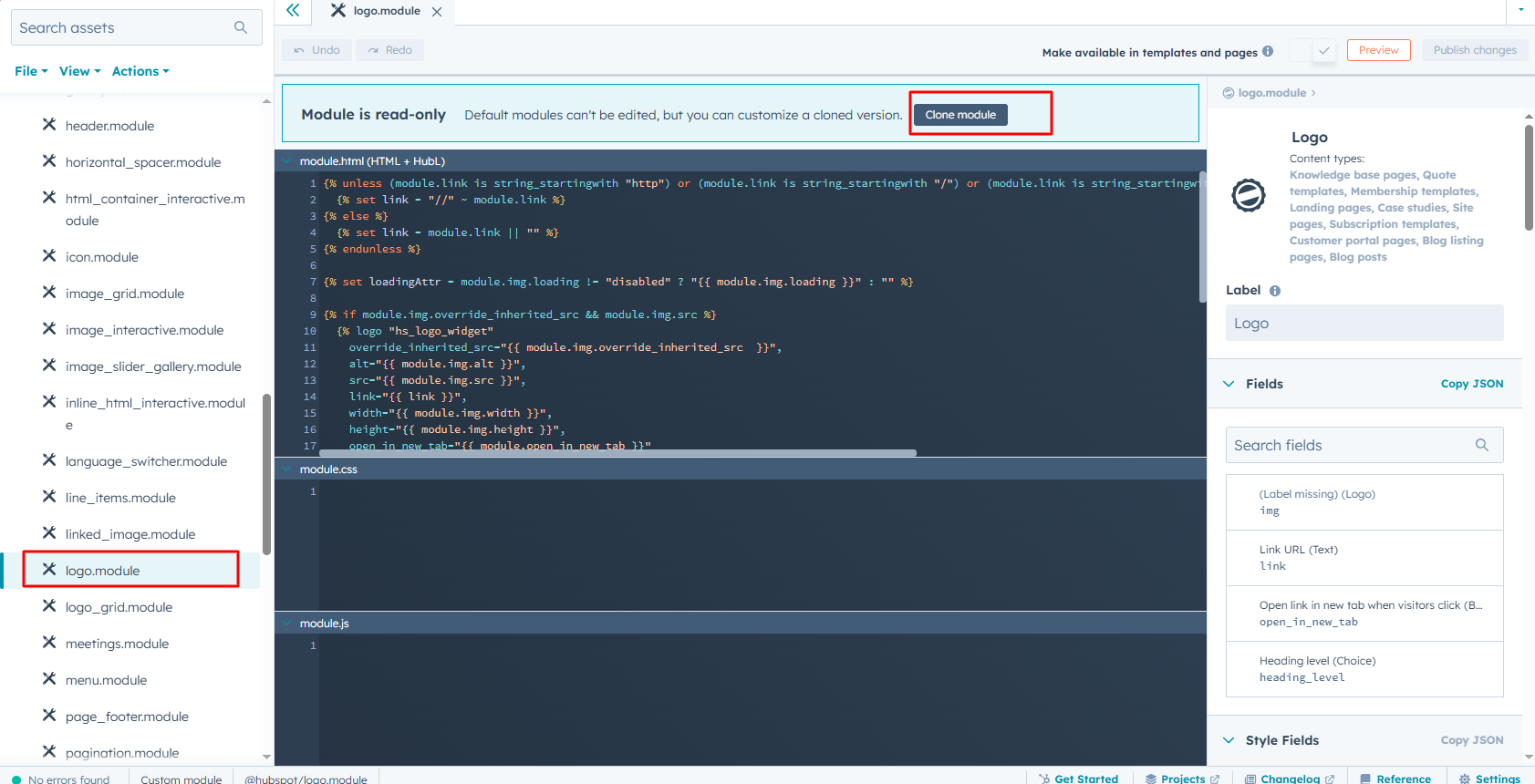The width and height of the screenshot is (1535, 784).
Task: Click the module icon beside header.module
Action: point(49,125)
